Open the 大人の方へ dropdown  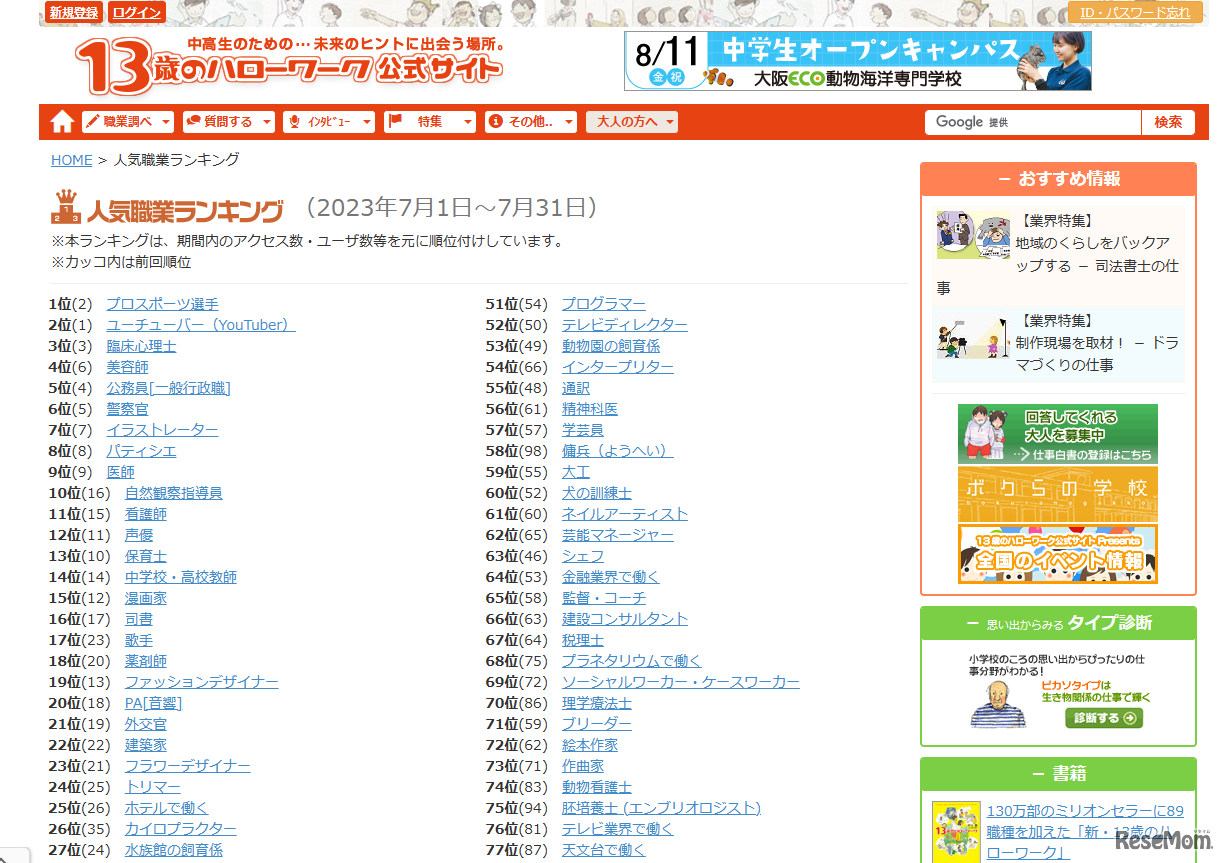(x=632, y=122)
